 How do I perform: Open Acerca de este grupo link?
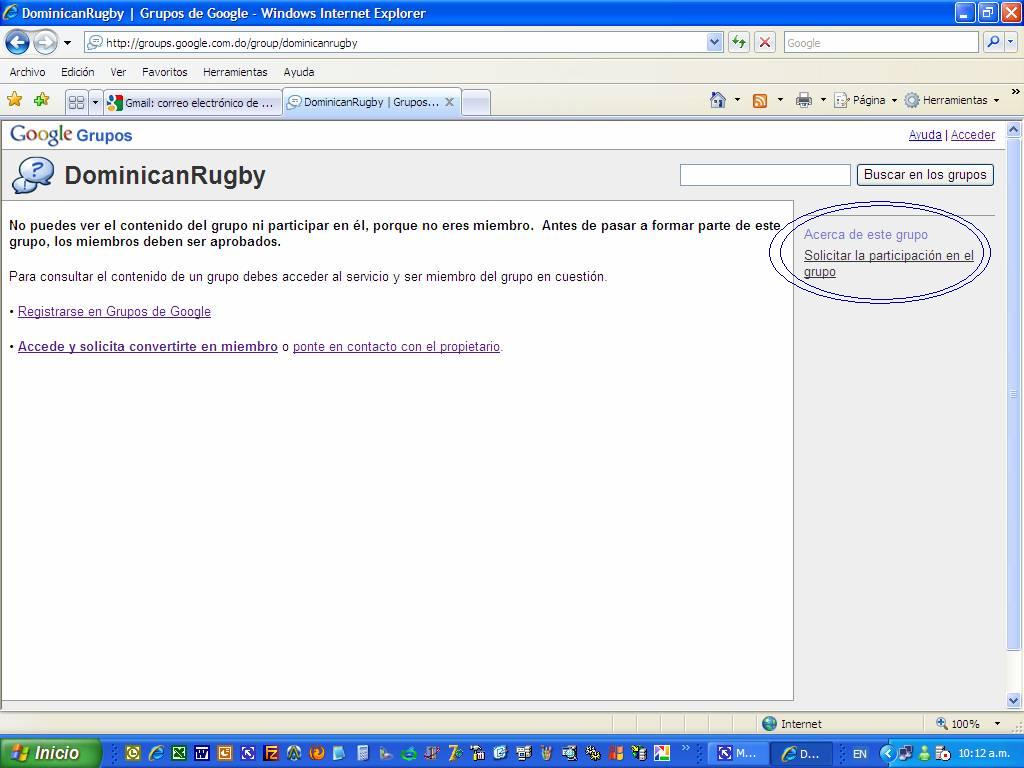tap(865, 234)
